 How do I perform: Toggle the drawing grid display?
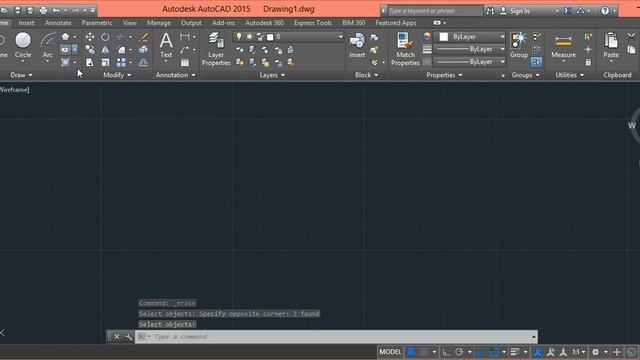[x=411, y=351]
